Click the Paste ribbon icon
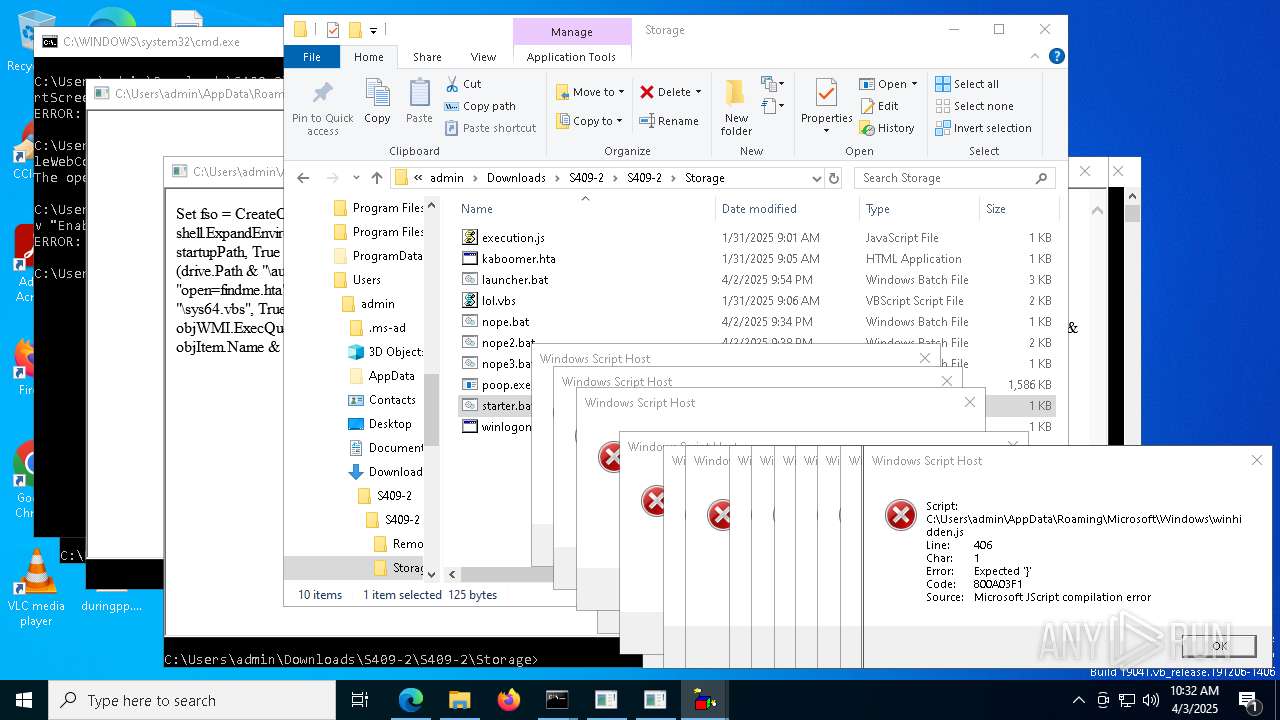 (419, 94)
